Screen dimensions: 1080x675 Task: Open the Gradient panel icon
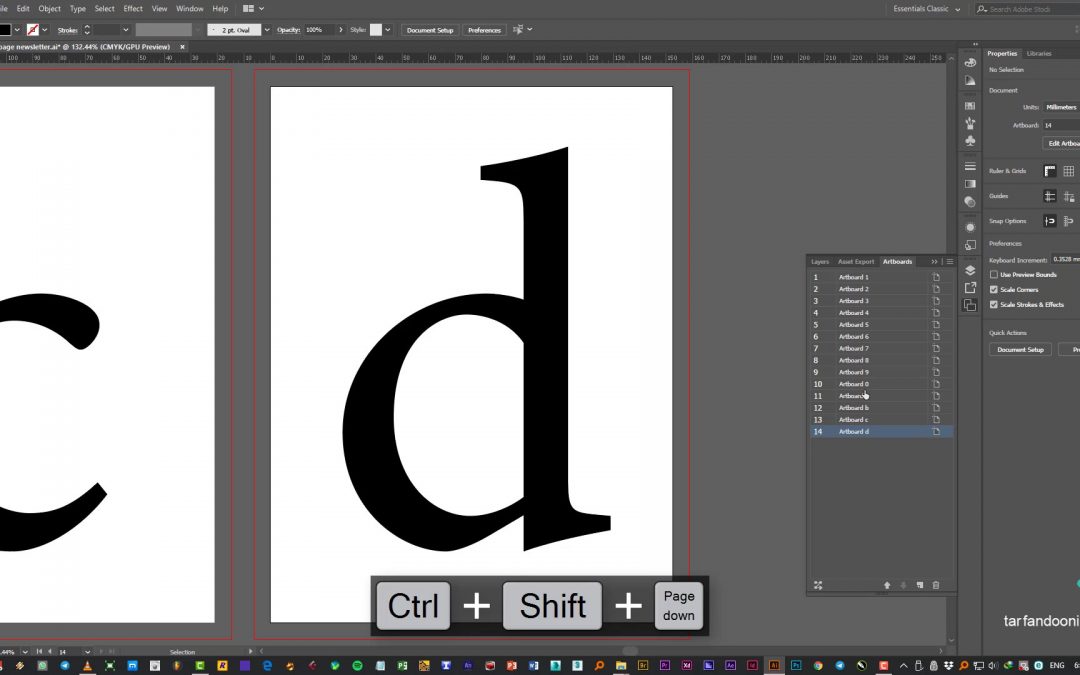pyautogui.click(x=970, y=184)
